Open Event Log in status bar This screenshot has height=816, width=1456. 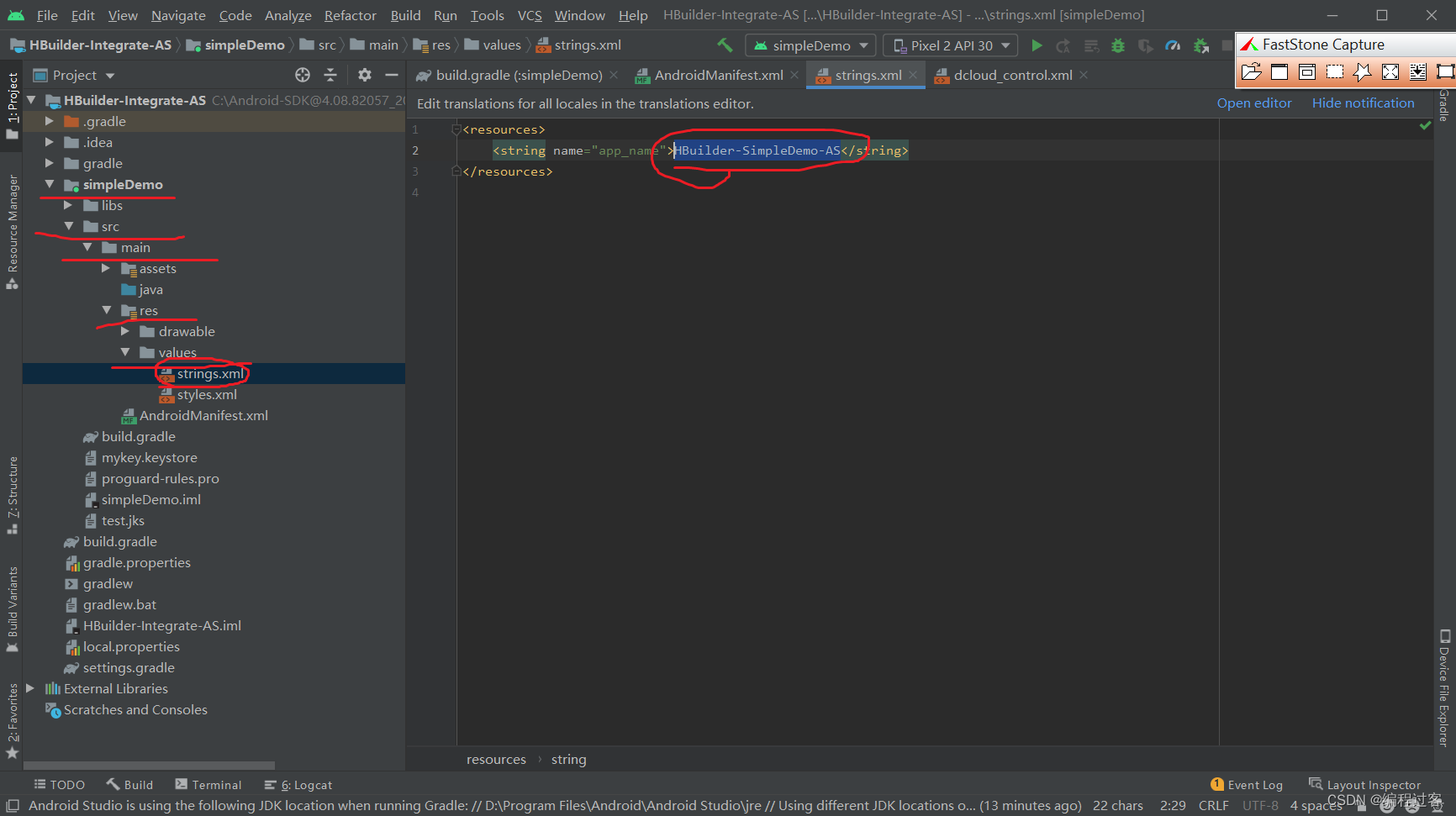coord(1247,785)
